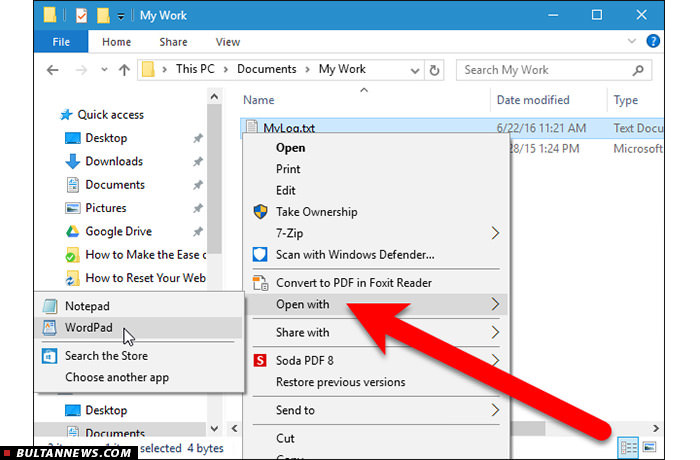Open the file with Notepad

tap(87, 306)
